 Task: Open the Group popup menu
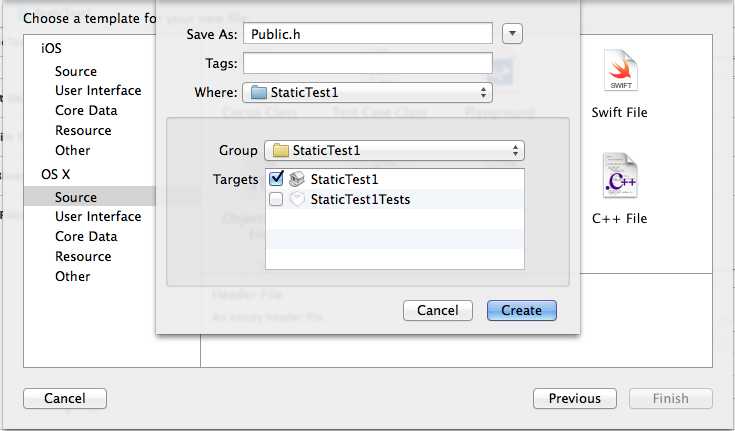point(394,151)
